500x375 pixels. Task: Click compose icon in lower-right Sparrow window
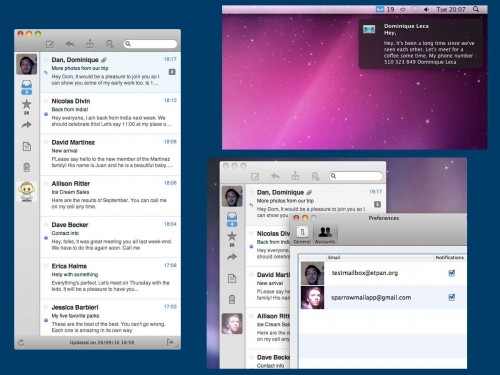(255, 177)
